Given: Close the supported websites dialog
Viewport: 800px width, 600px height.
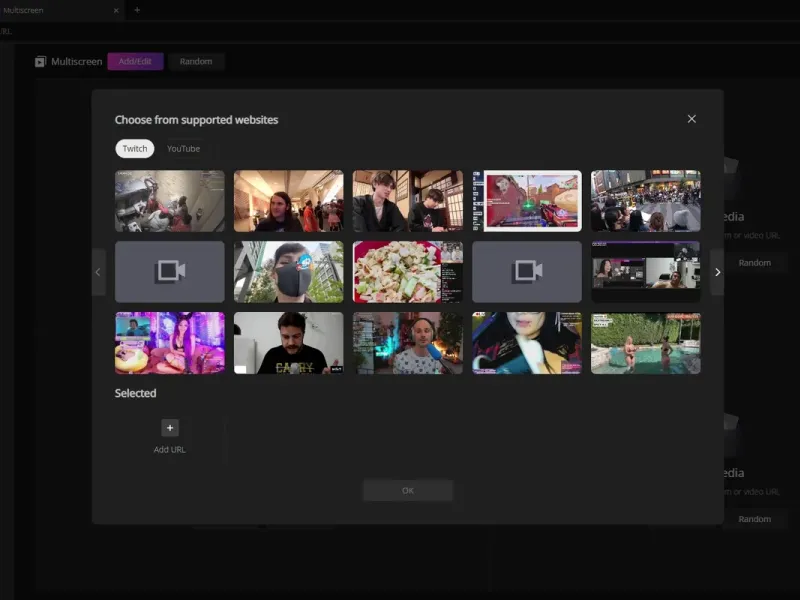Looking at the screenshot, I should [x=691, y=119].
